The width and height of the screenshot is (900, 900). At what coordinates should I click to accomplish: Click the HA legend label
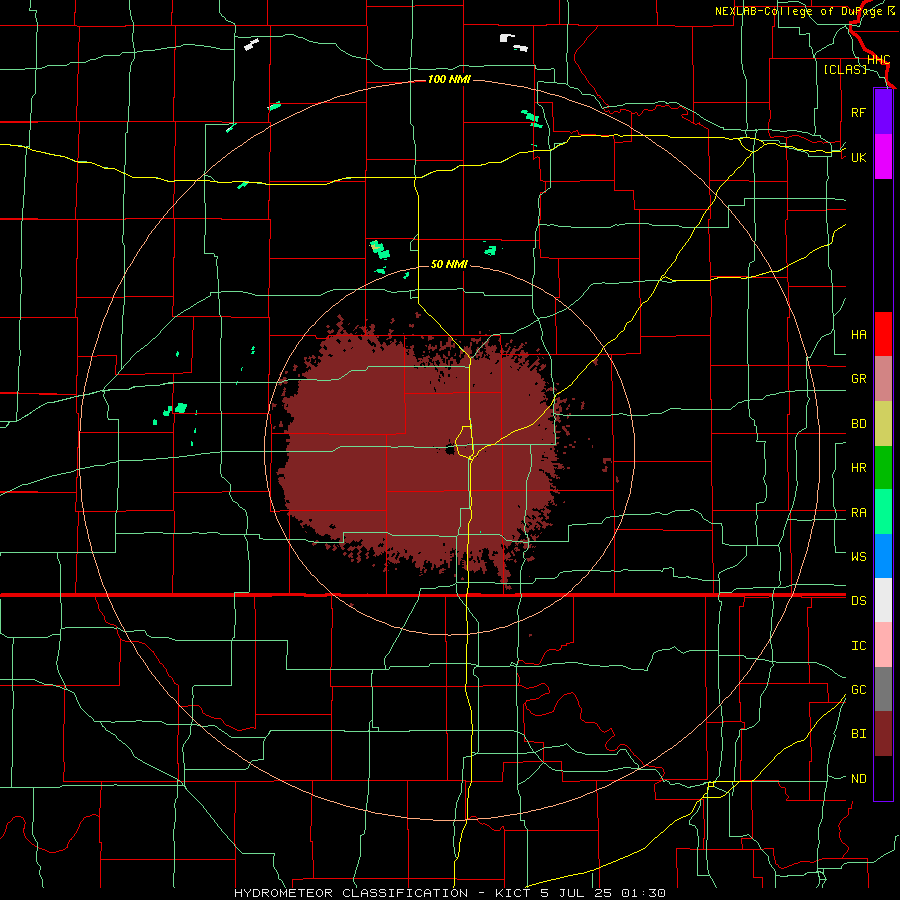coord(858,334)
